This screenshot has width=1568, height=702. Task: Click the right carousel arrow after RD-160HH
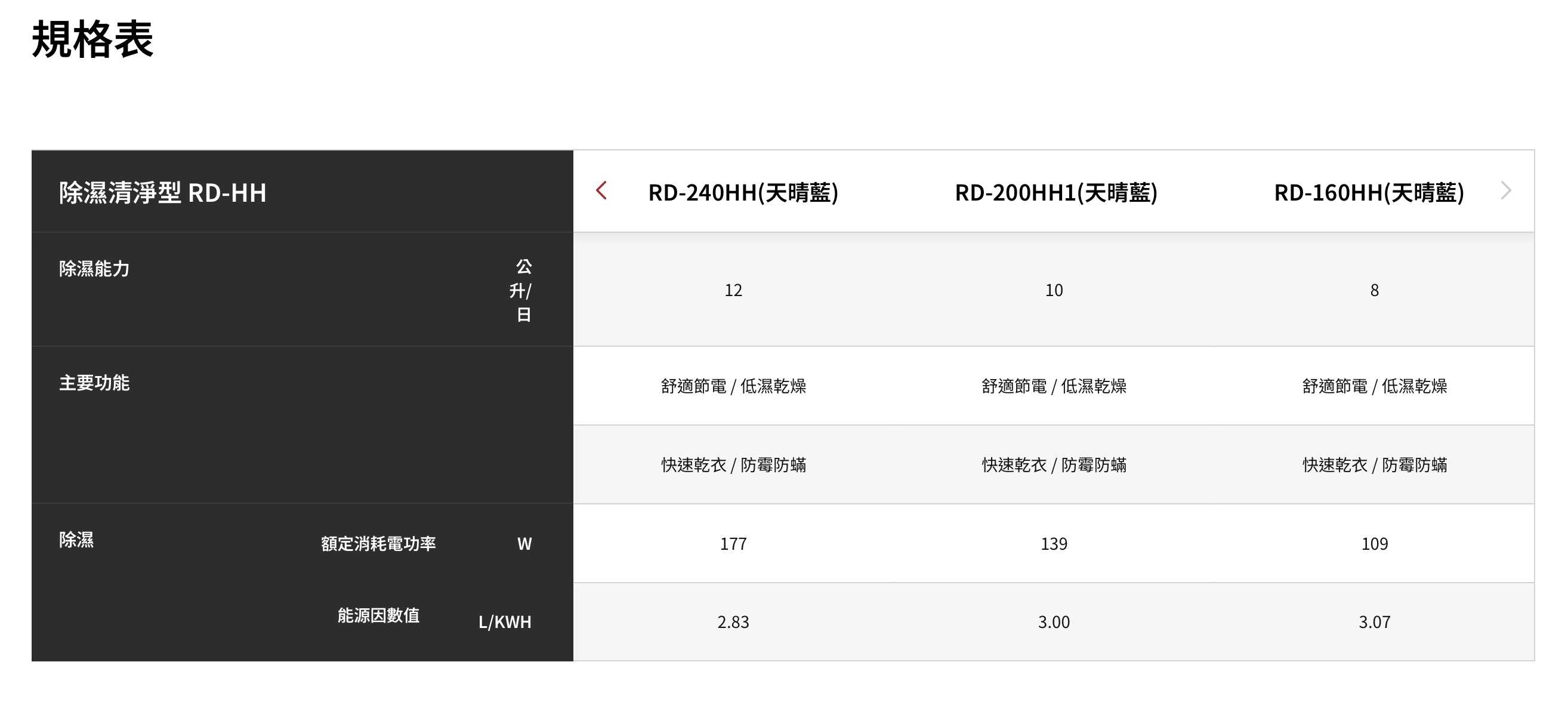pos(1506,190)
